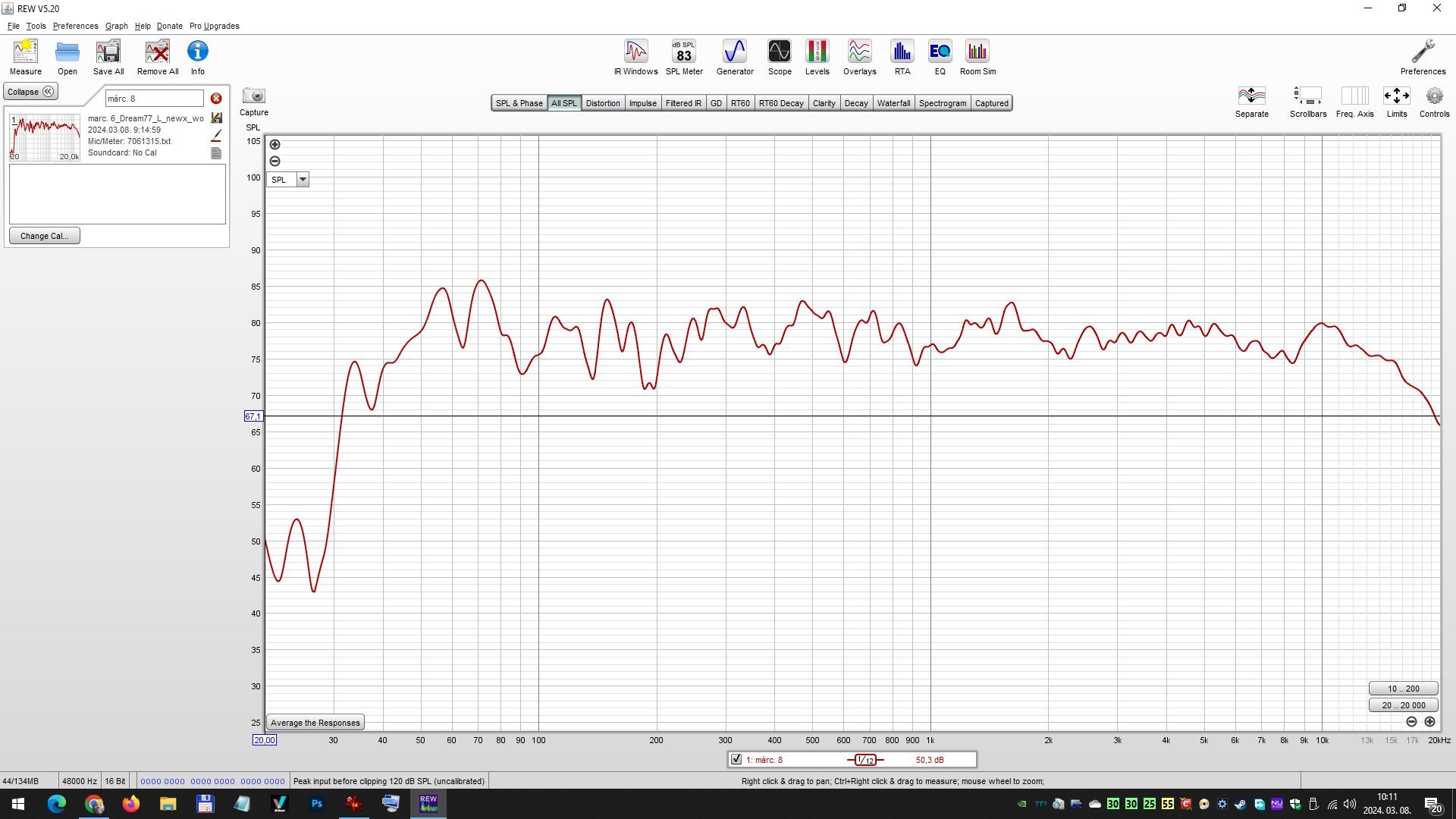1456x819 pixels.
Task: Switch to the Waterfall tab
Action: click(893, 103)
